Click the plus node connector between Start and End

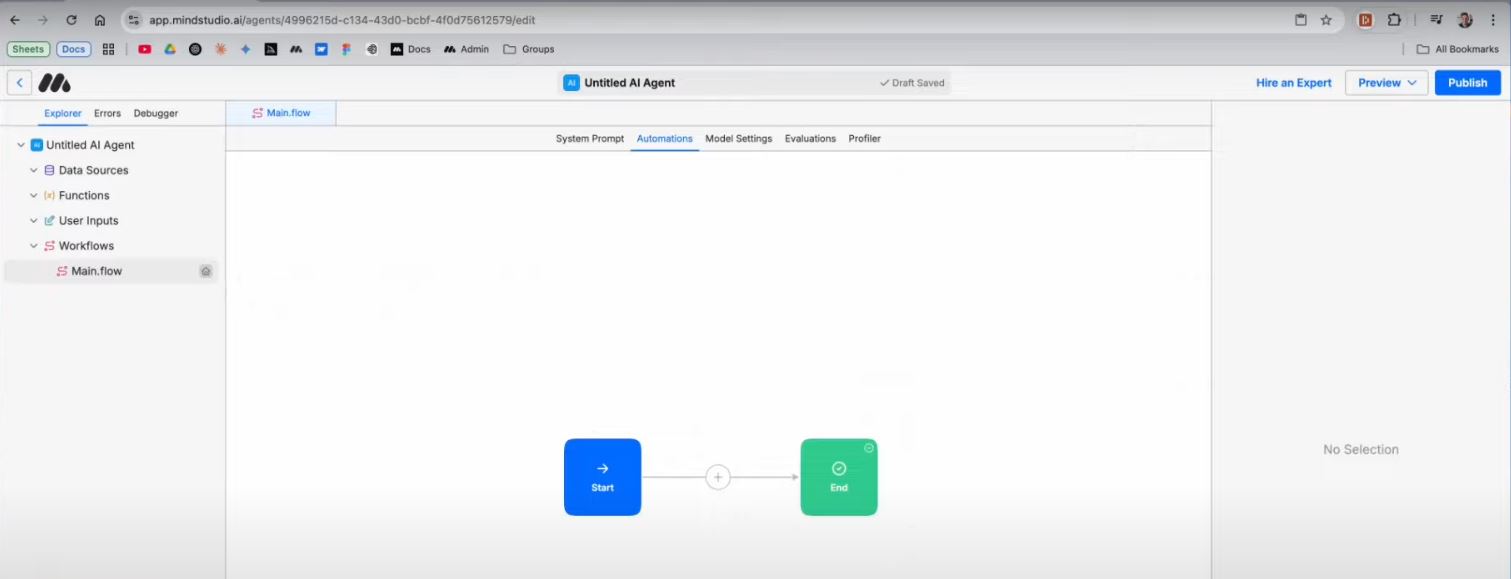point(718,477)
